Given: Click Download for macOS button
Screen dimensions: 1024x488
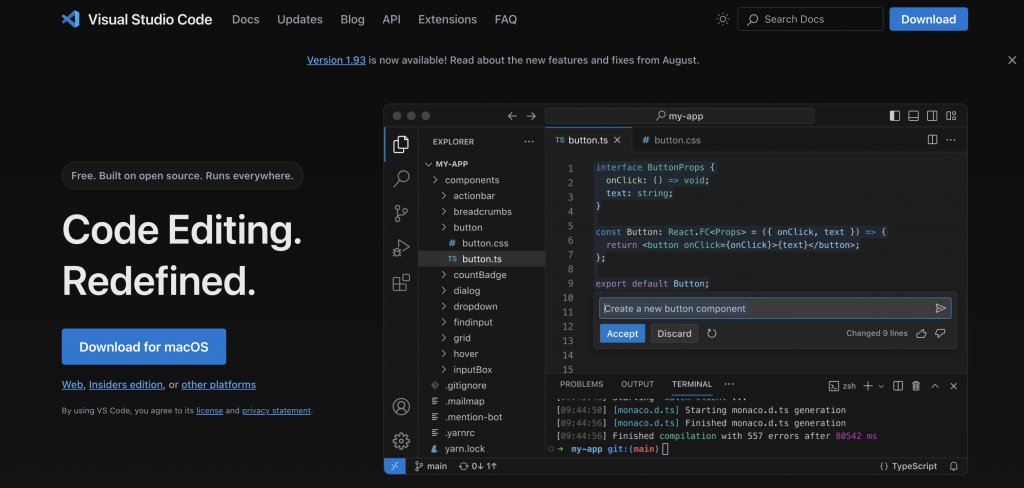Looking at the screenshot, I should [x=144, y=347].
